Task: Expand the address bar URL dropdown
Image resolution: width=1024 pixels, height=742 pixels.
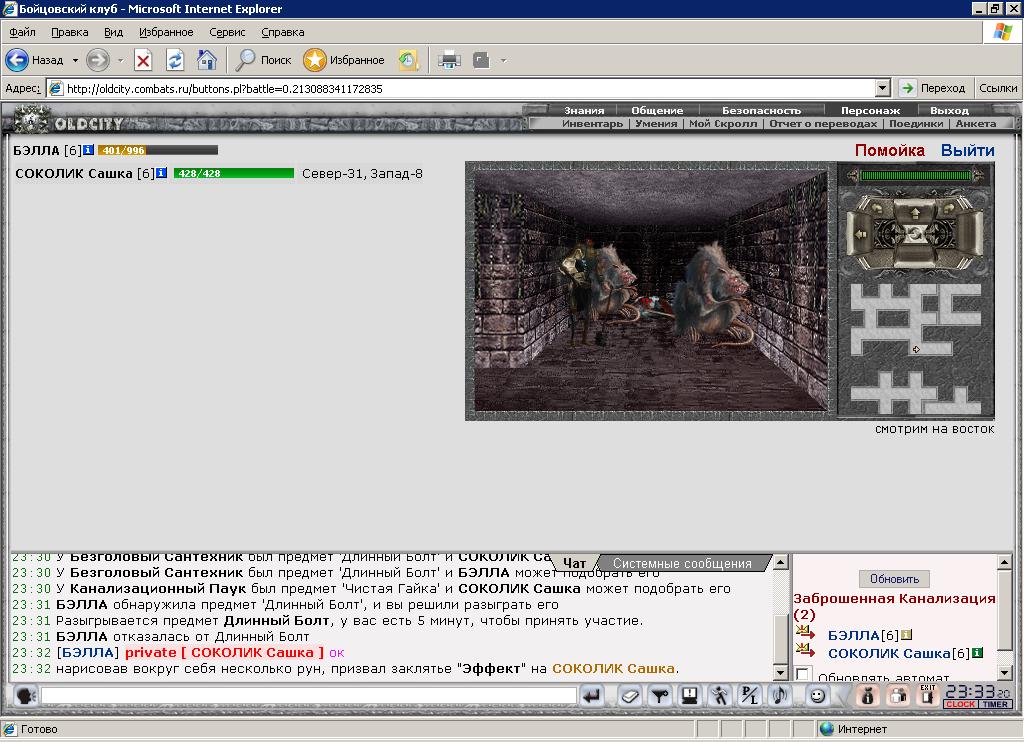Action: (x=882, y=88)
